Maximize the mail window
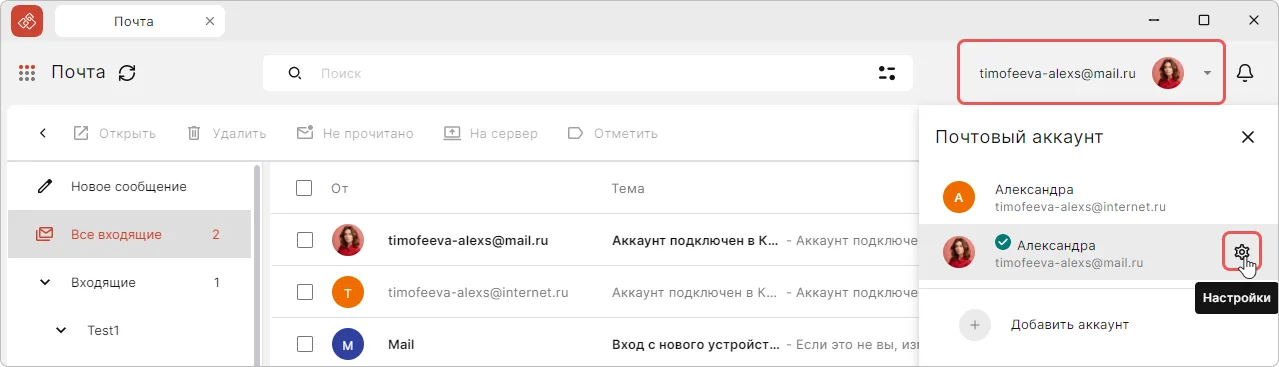Screen dimensions: 1279x367 click(x=1204, y=20)
